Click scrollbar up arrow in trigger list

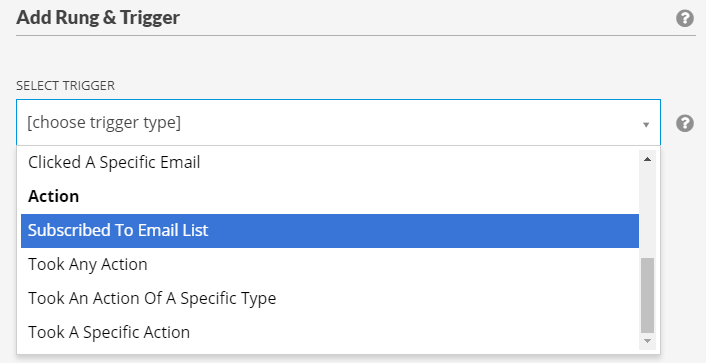[647, 159]
